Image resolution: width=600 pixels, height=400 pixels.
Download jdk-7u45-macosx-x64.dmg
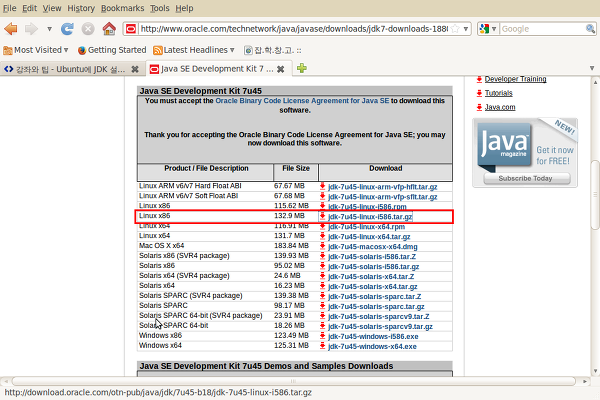(x=373, y=247)
